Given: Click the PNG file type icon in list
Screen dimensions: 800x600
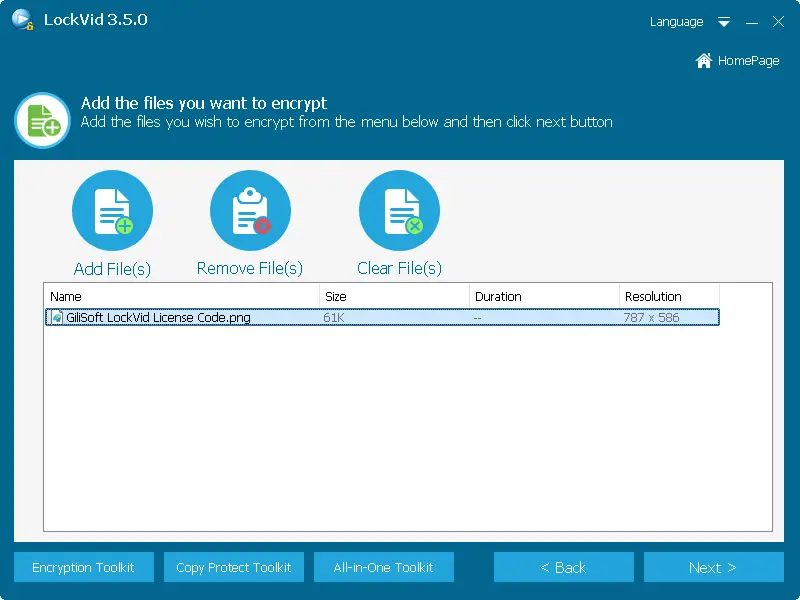Looking at the screenshot, I should coord(57,318).
